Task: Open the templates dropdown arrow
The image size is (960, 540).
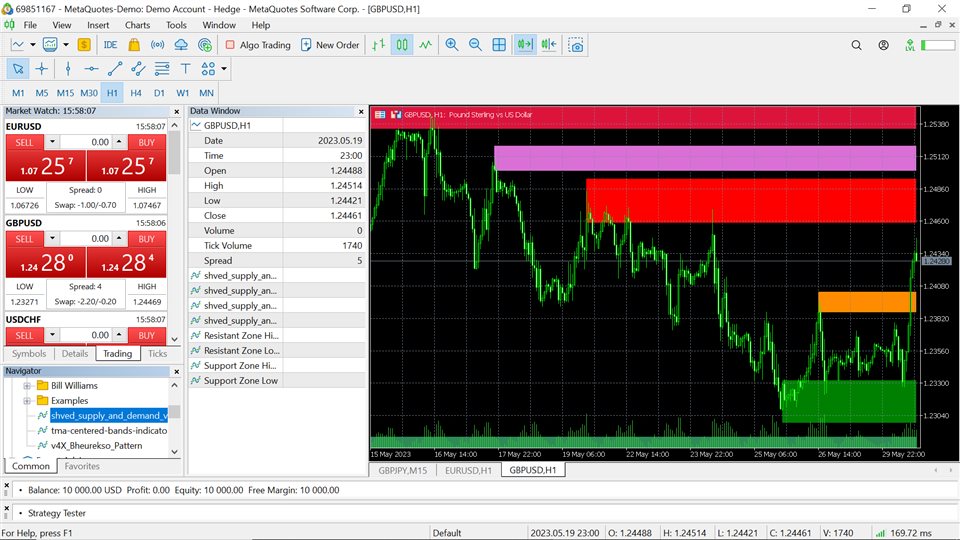Action: click(x=66, y=45)
